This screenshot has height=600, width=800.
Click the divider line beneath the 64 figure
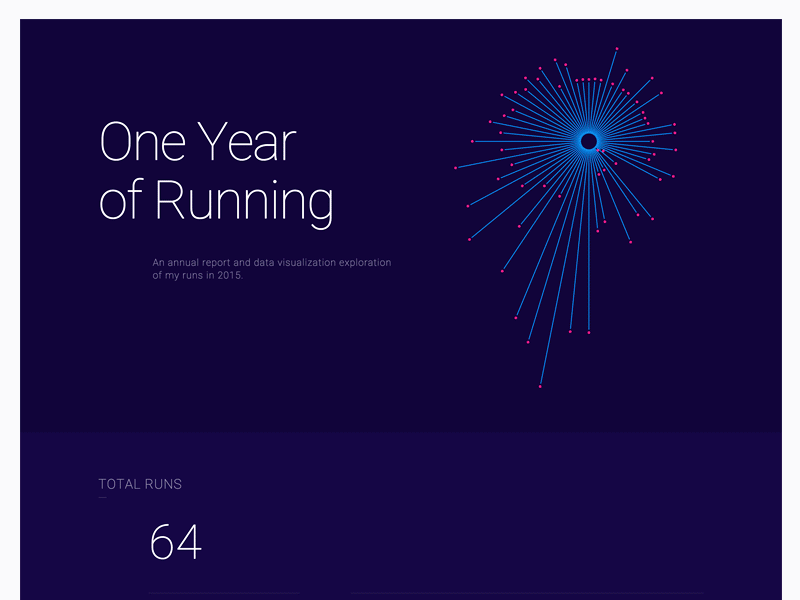[225, 594]
